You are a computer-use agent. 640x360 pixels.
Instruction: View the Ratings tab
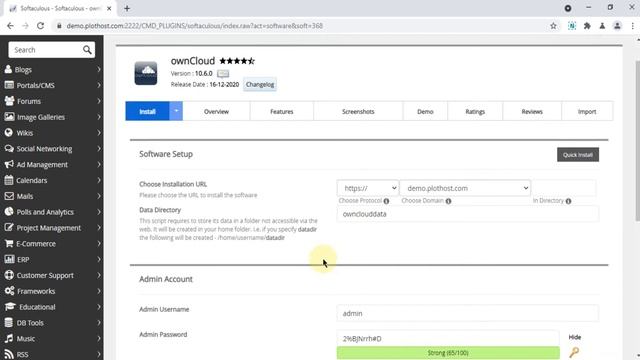pos(475,111)
